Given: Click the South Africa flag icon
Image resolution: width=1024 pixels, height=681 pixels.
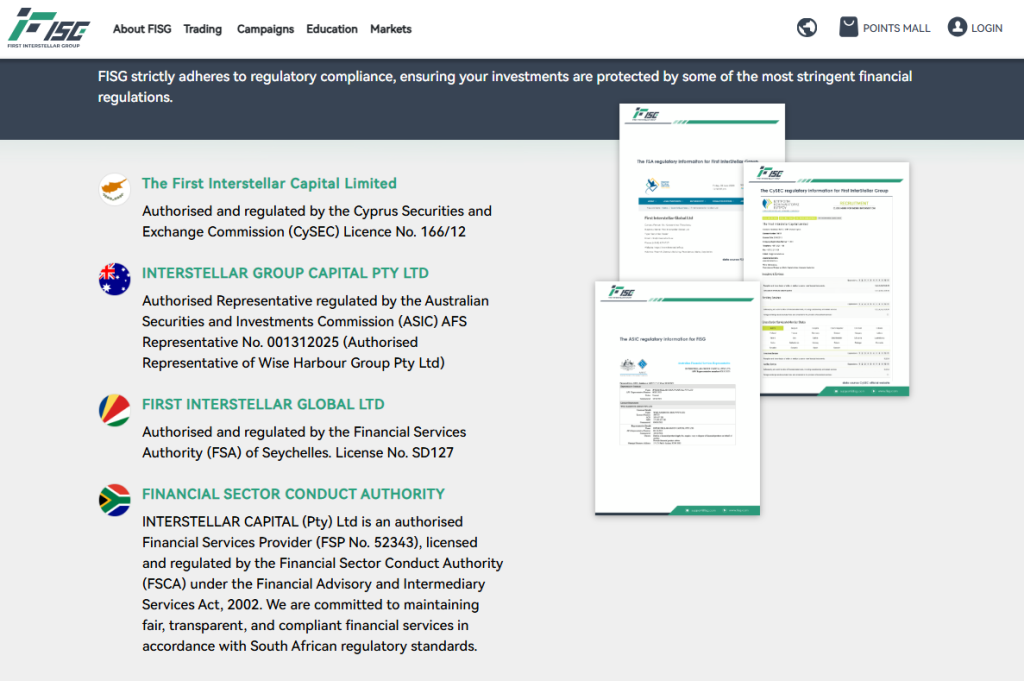Looking at the screenshot, I should pyautogui.click(x=115, y=500).
